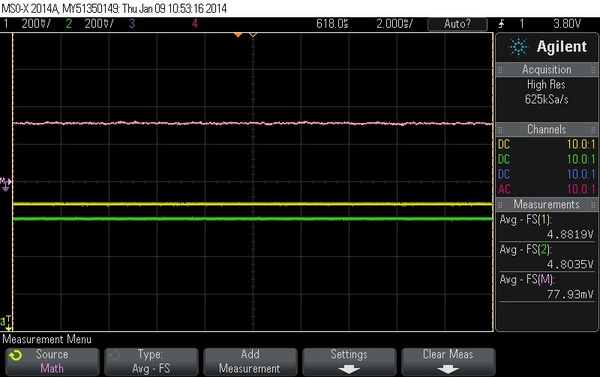Expand the Settings softkey menu

349,362
